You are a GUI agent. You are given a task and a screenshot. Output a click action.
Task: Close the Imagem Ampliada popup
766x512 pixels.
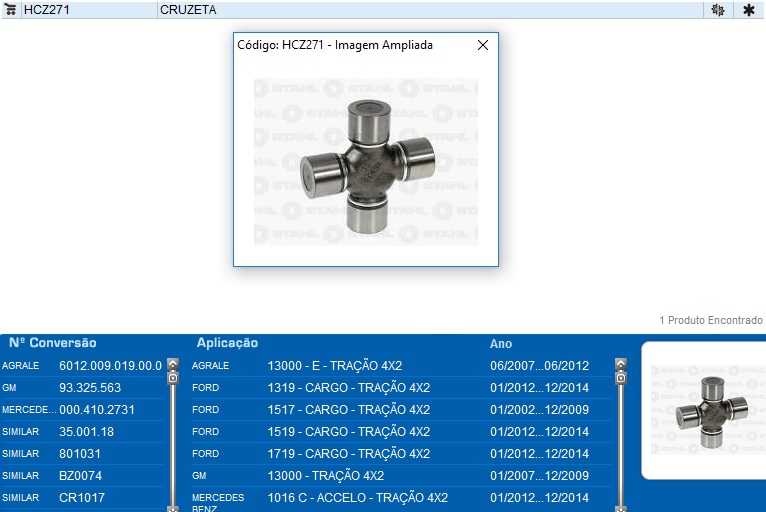pos(483,45)
